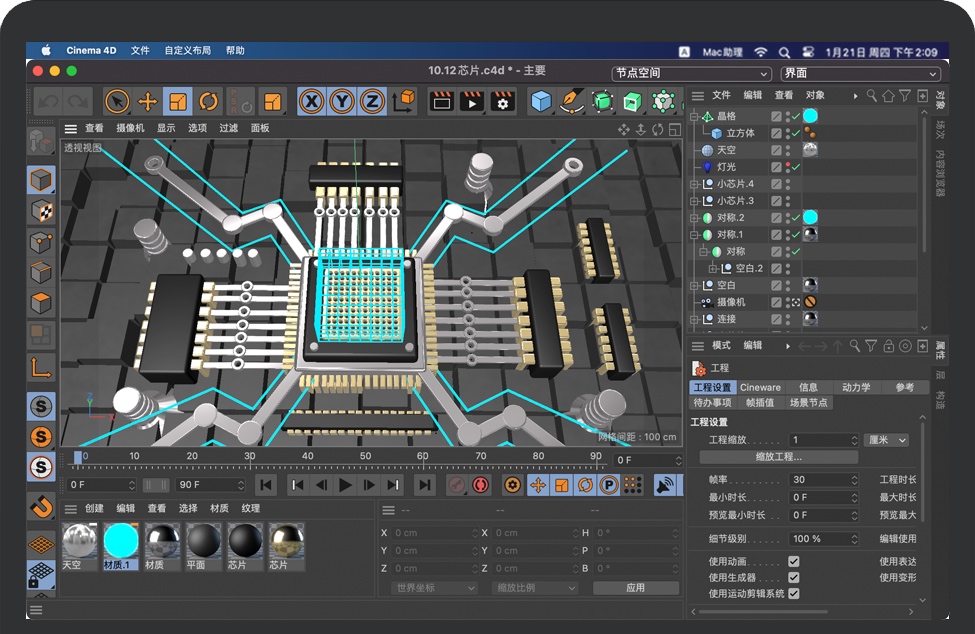Screen dimensions: 975x634
Task: Open Edit Render Settings via the gear clapperboard icon
Action: 502,100
